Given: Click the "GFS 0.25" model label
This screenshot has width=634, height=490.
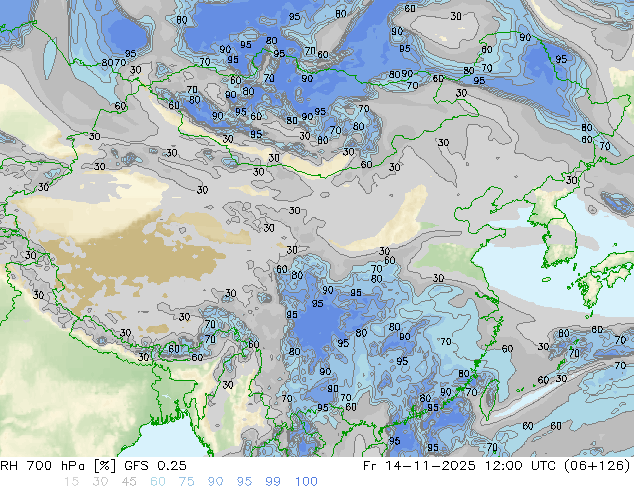Looking at the screenshot, I should pyautogui.click(x=155, y=466).
